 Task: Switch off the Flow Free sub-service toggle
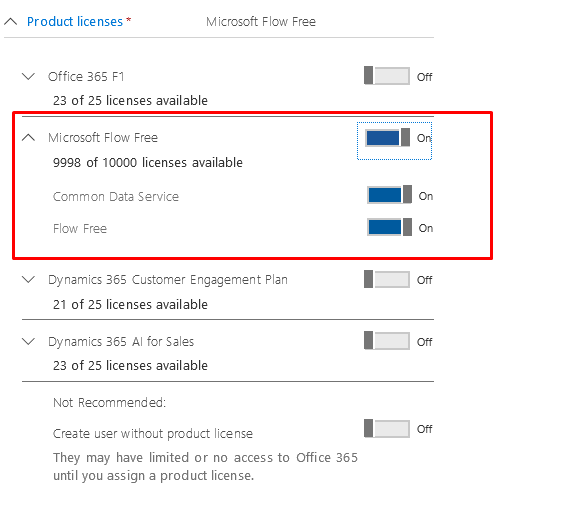(389, 227)
